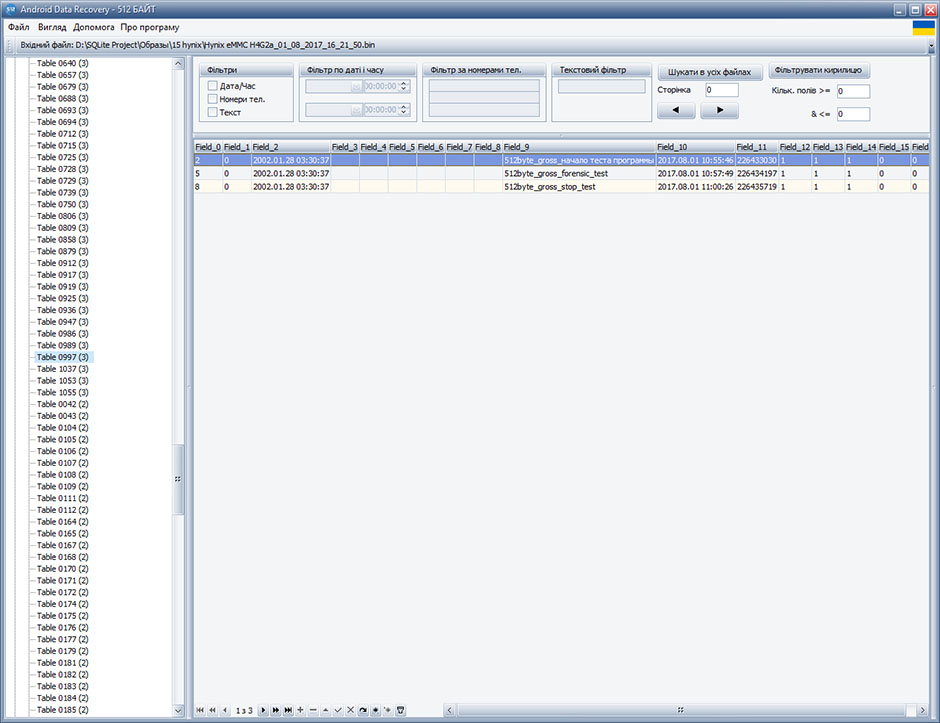Screen dimensions: 940x723
Task: Enable the Дата/Час filter checkbox
Action: (212, 86)
